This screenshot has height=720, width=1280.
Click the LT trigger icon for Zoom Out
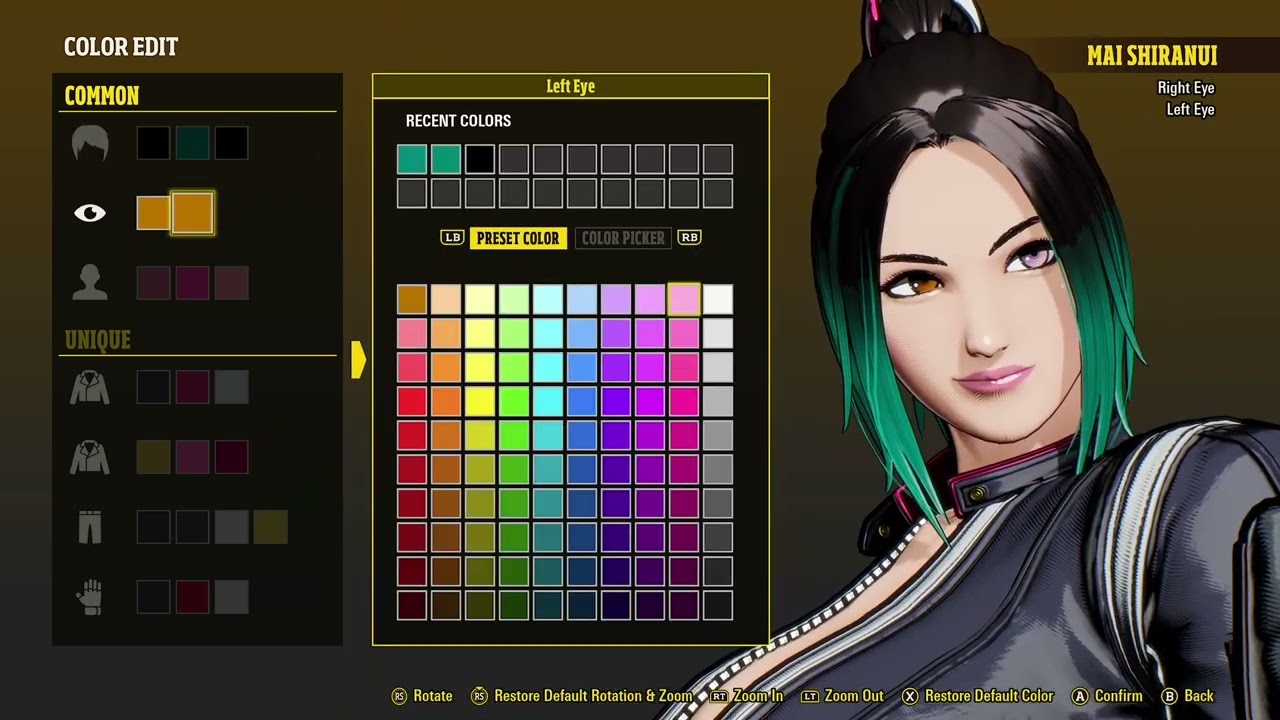810,696
